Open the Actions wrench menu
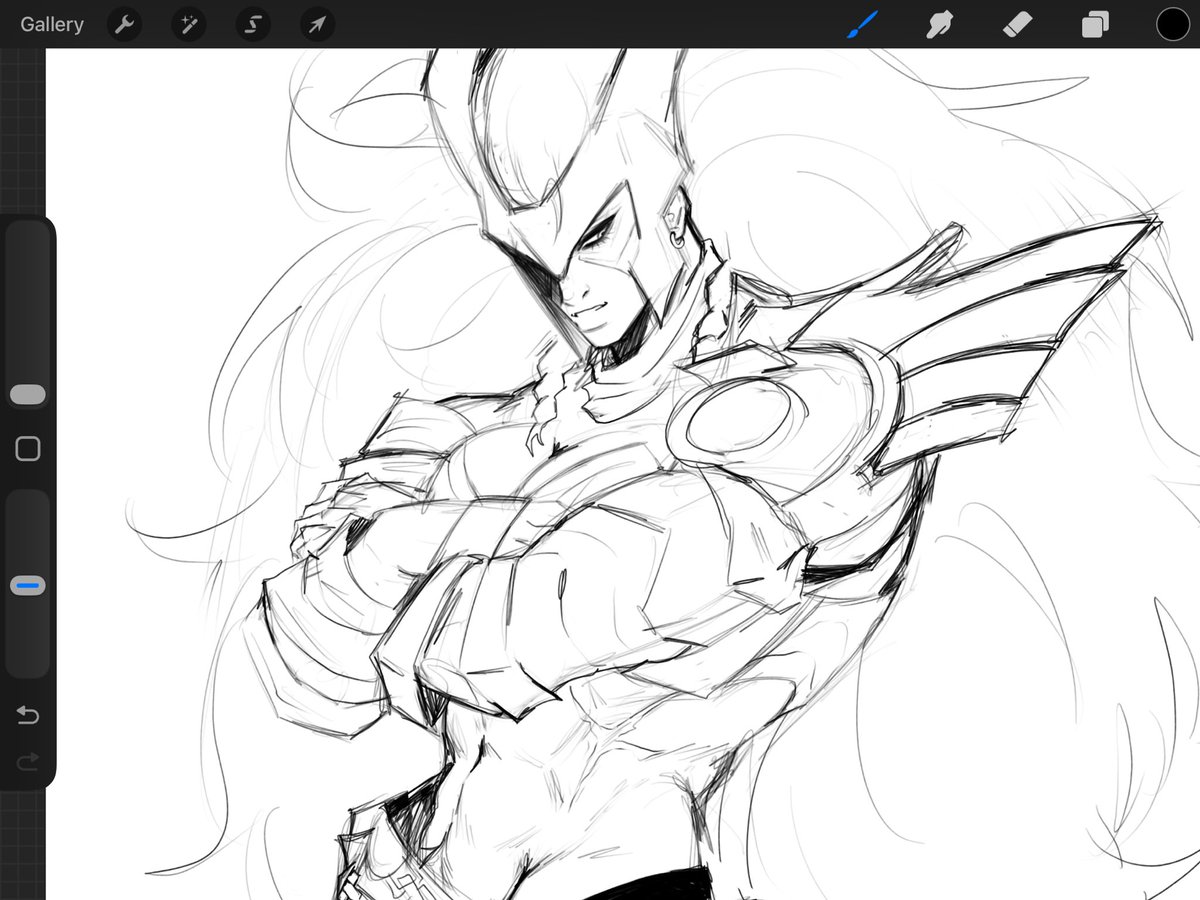The height and width of the screenshot is (900, 1200). click(124, 24)
